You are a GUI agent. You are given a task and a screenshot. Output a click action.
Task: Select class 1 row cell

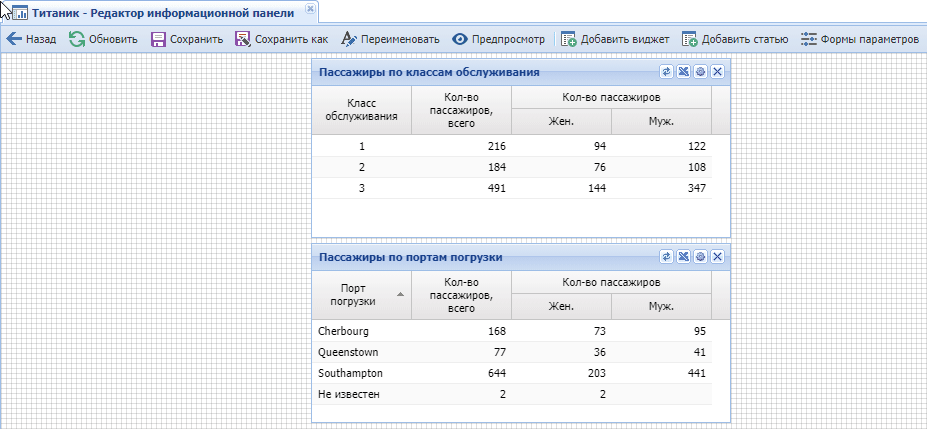click(362, 146)
